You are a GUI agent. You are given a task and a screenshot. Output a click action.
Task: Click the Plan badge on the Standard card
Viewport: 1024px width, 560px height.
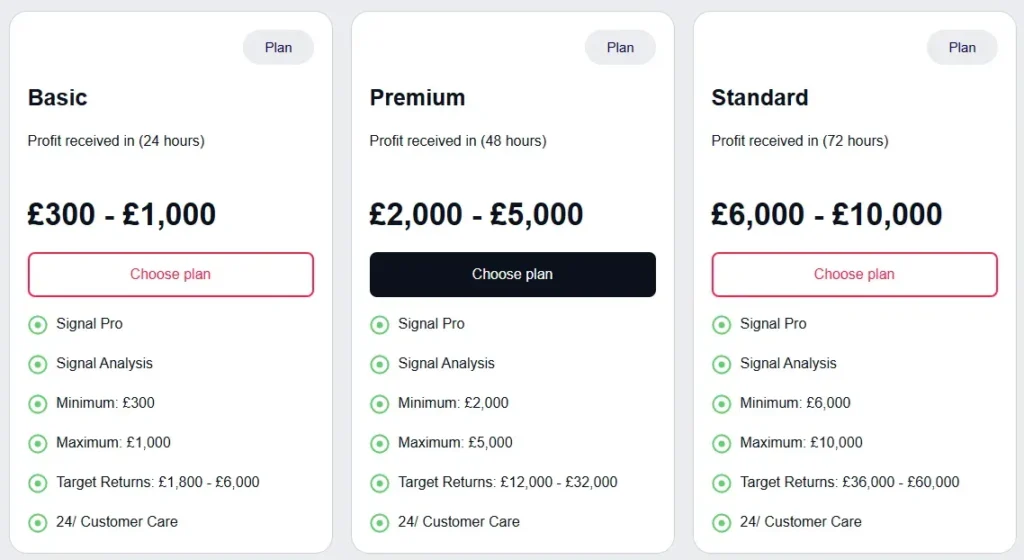pos(962,47)
